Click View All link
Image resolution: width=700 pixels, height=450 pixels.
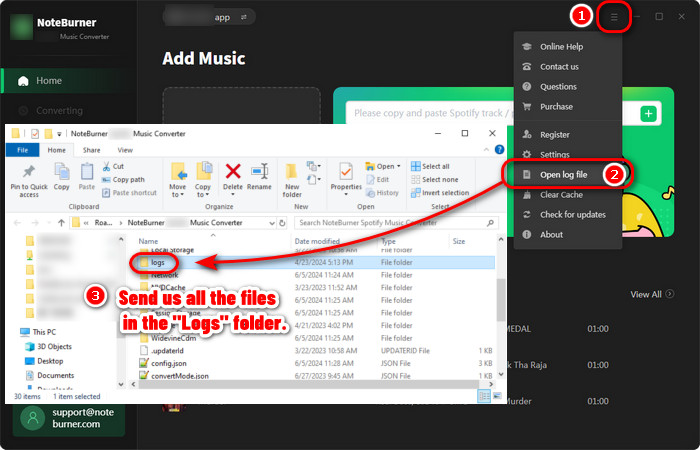pos(652,294)
